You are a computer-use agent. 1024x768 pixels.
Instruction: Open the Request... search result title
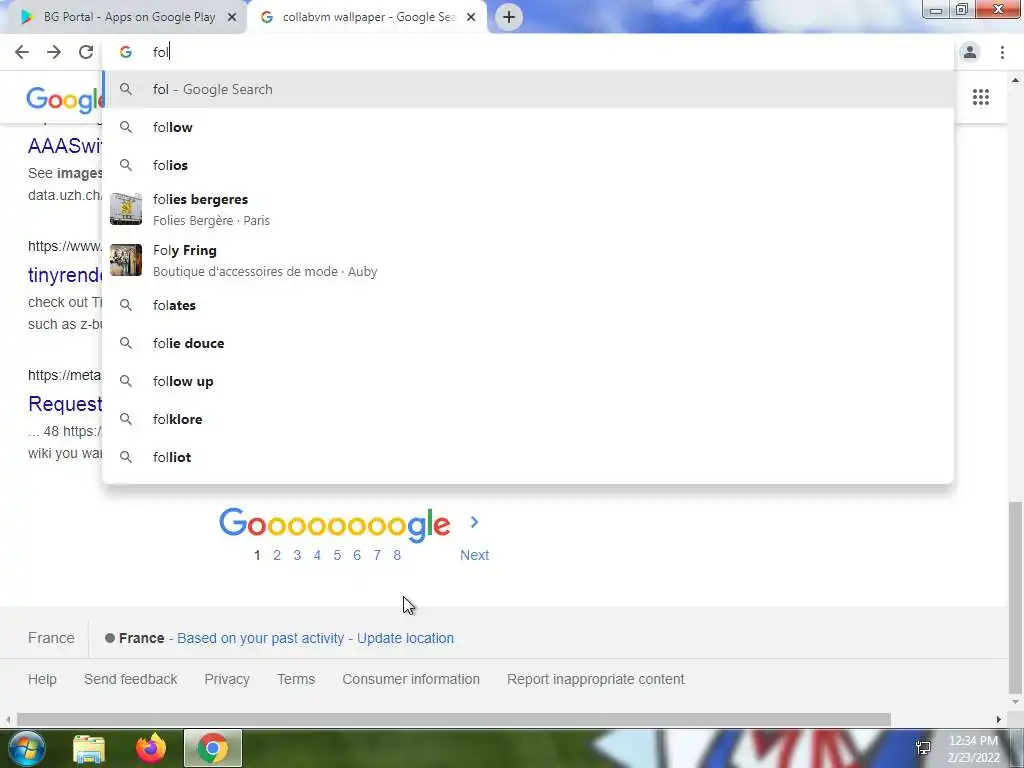[65, 404]
